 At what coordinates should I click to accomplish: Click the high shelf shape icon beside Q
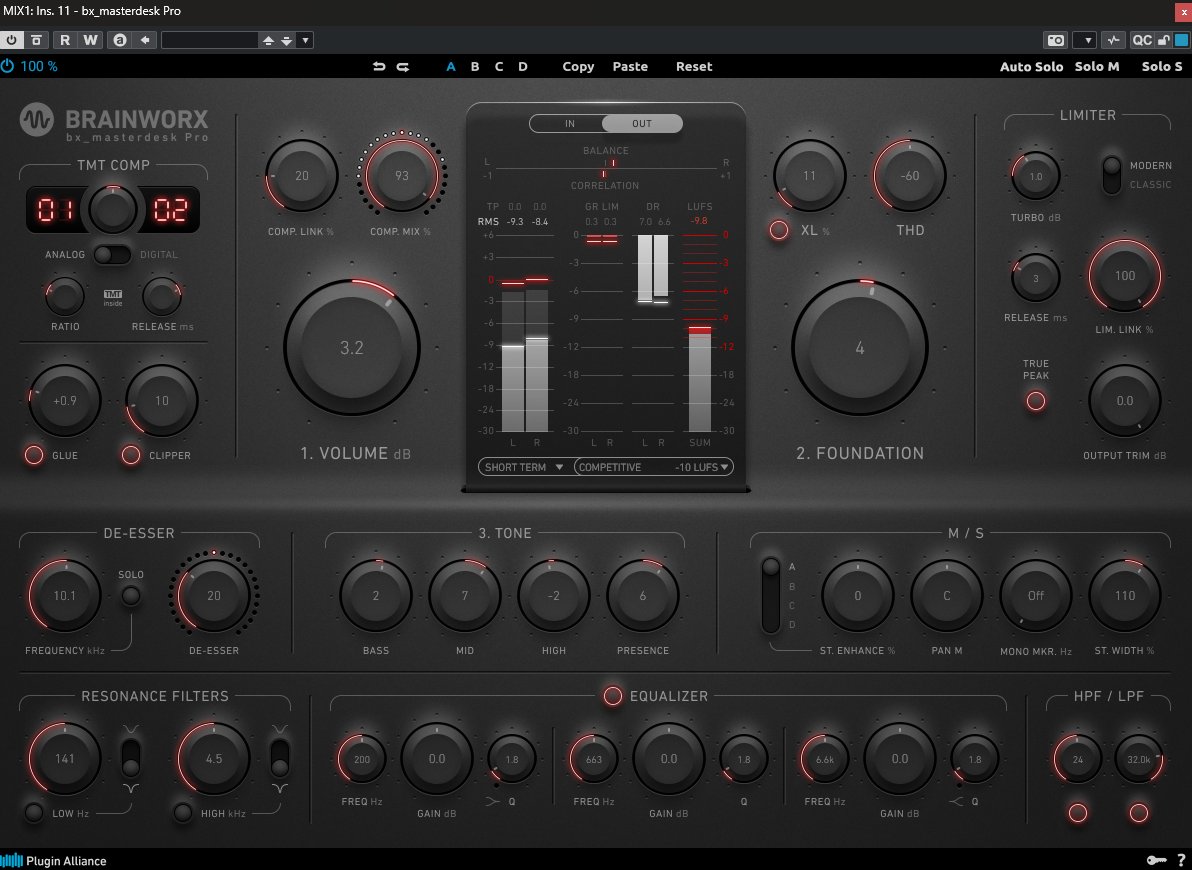coord(956,802)
